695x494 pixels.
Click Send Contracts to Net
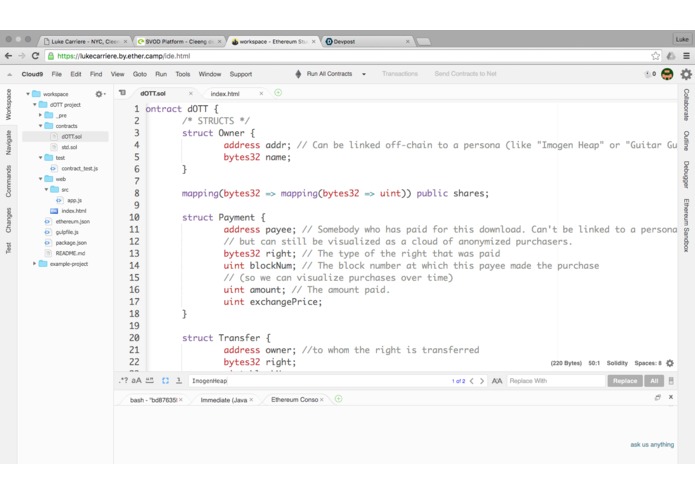(465, 74)
